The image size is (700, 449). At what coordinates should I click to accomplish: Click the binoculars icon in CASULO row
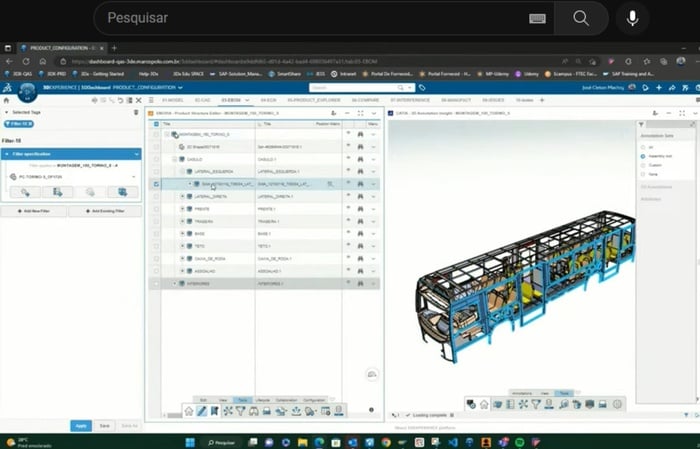click(360, 159)
